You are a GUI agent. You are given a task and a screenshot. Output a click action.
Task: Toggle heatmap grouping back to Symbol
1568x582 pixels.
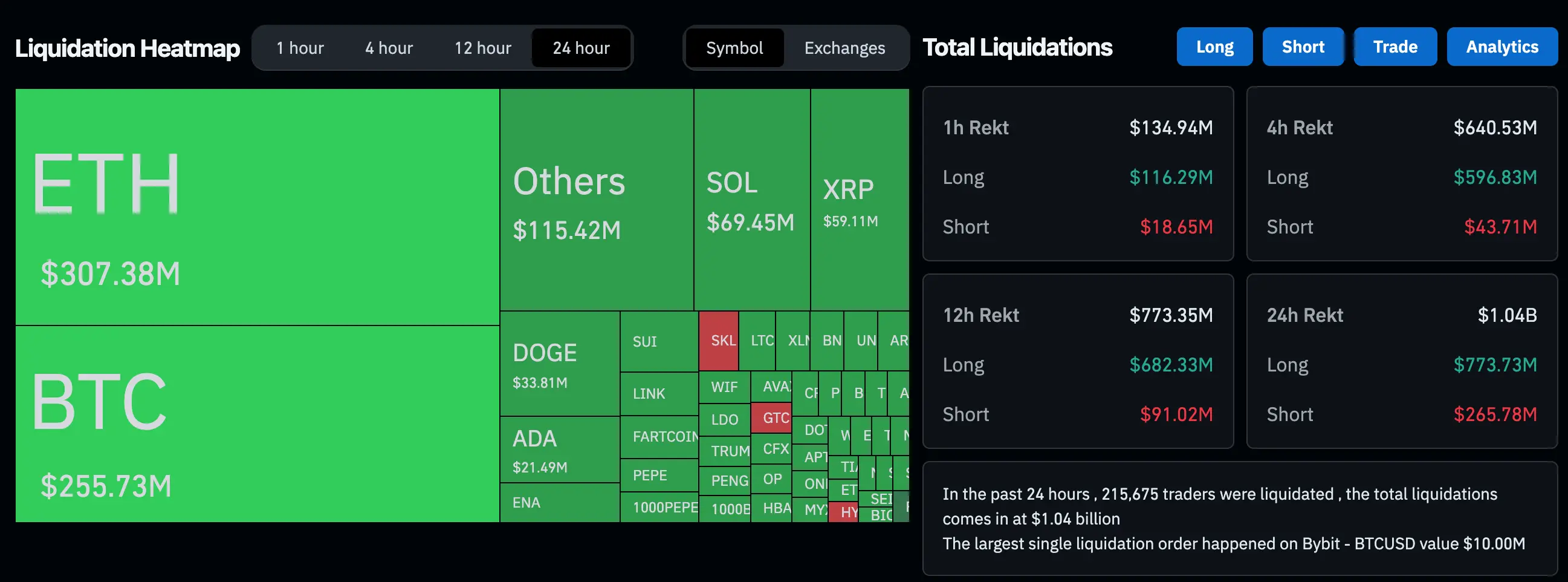(734, 48)
